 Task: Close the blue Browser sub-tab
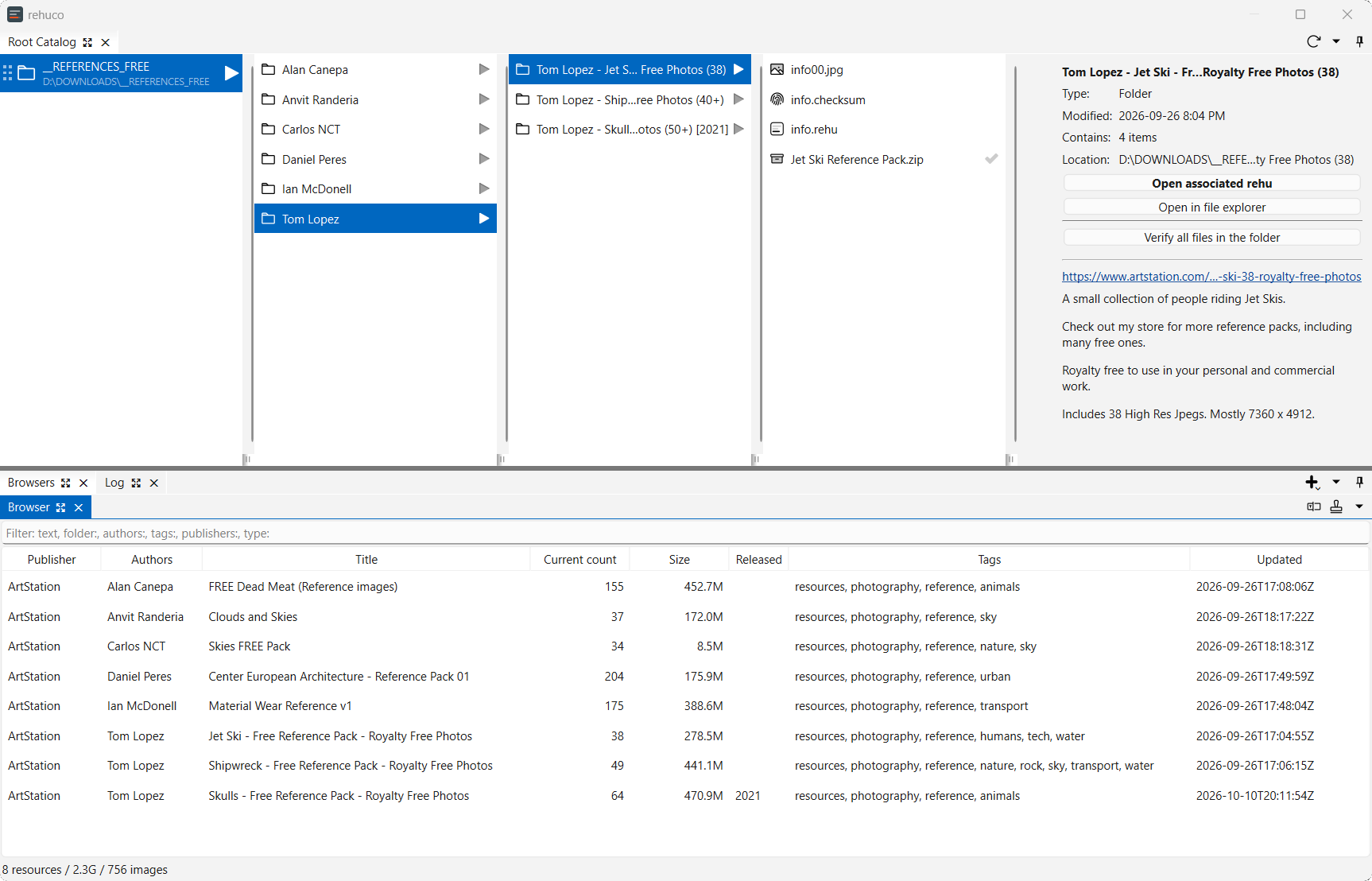coord(78,507)
